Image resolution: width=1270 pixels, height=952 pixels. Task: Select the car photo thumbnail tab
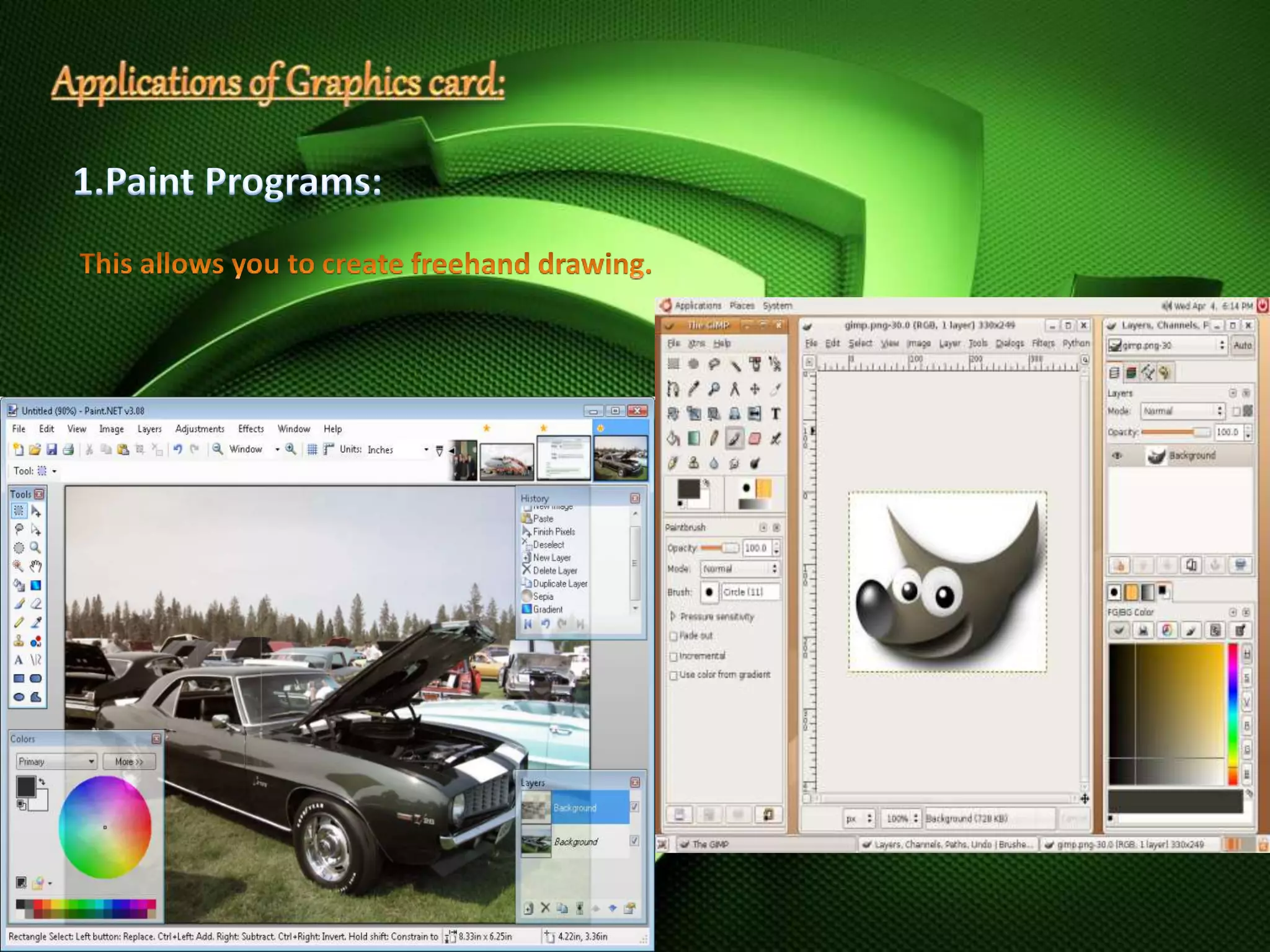[621, 458]
